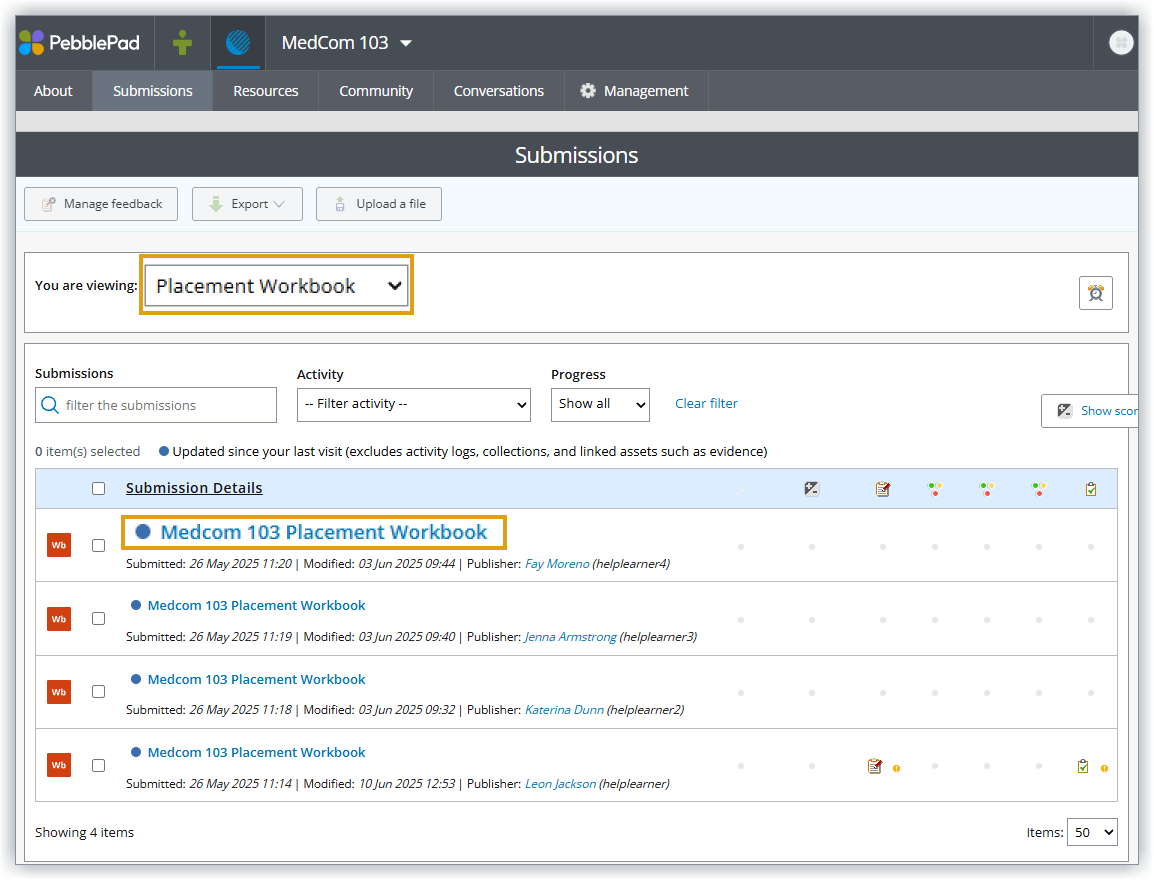Open the Filter activity dropdown
Screen dimensions: 1154x880
[x=414, y=405]
